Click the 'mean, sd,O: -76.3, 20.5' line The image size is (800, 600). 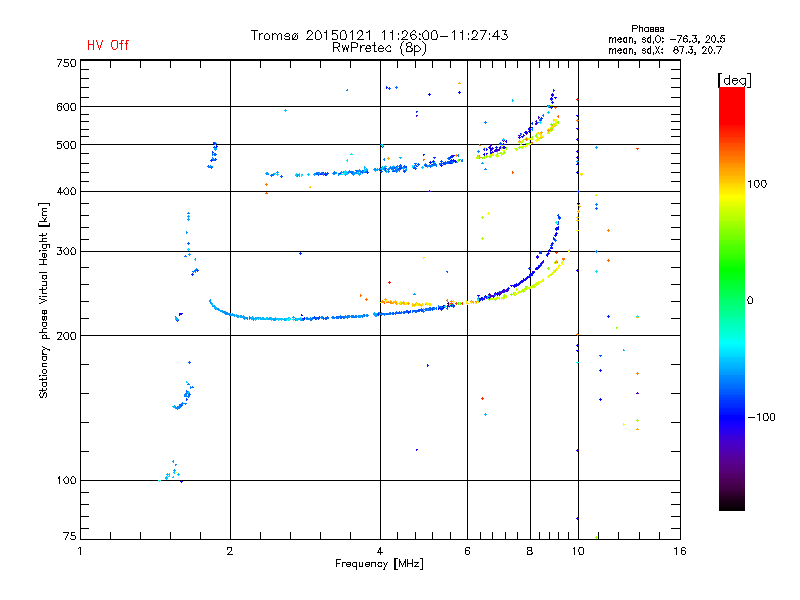(x=666, y=39)
